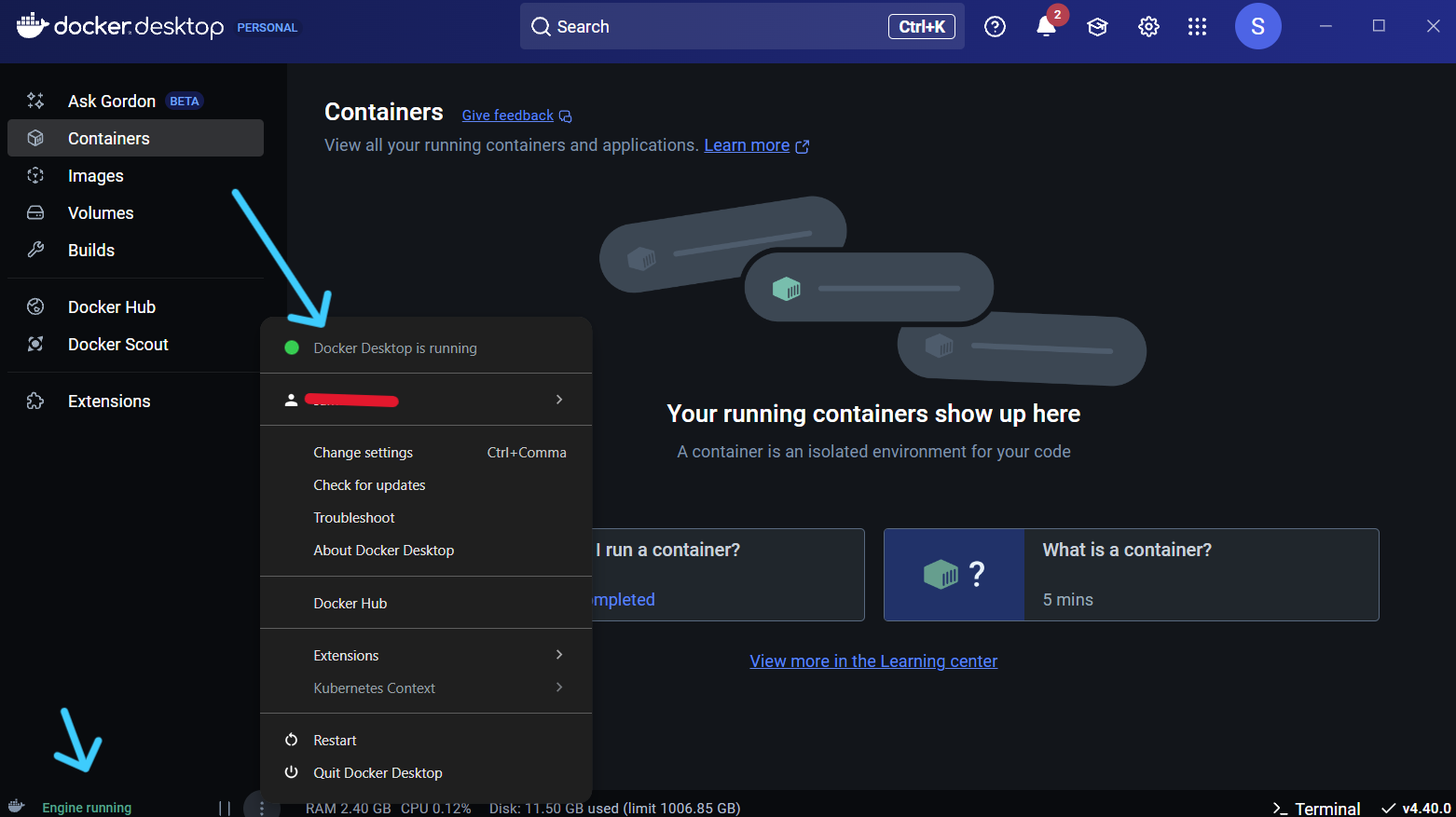Open the Terminal button in status bar
1456x817 pixels.
coord(1316,809)
